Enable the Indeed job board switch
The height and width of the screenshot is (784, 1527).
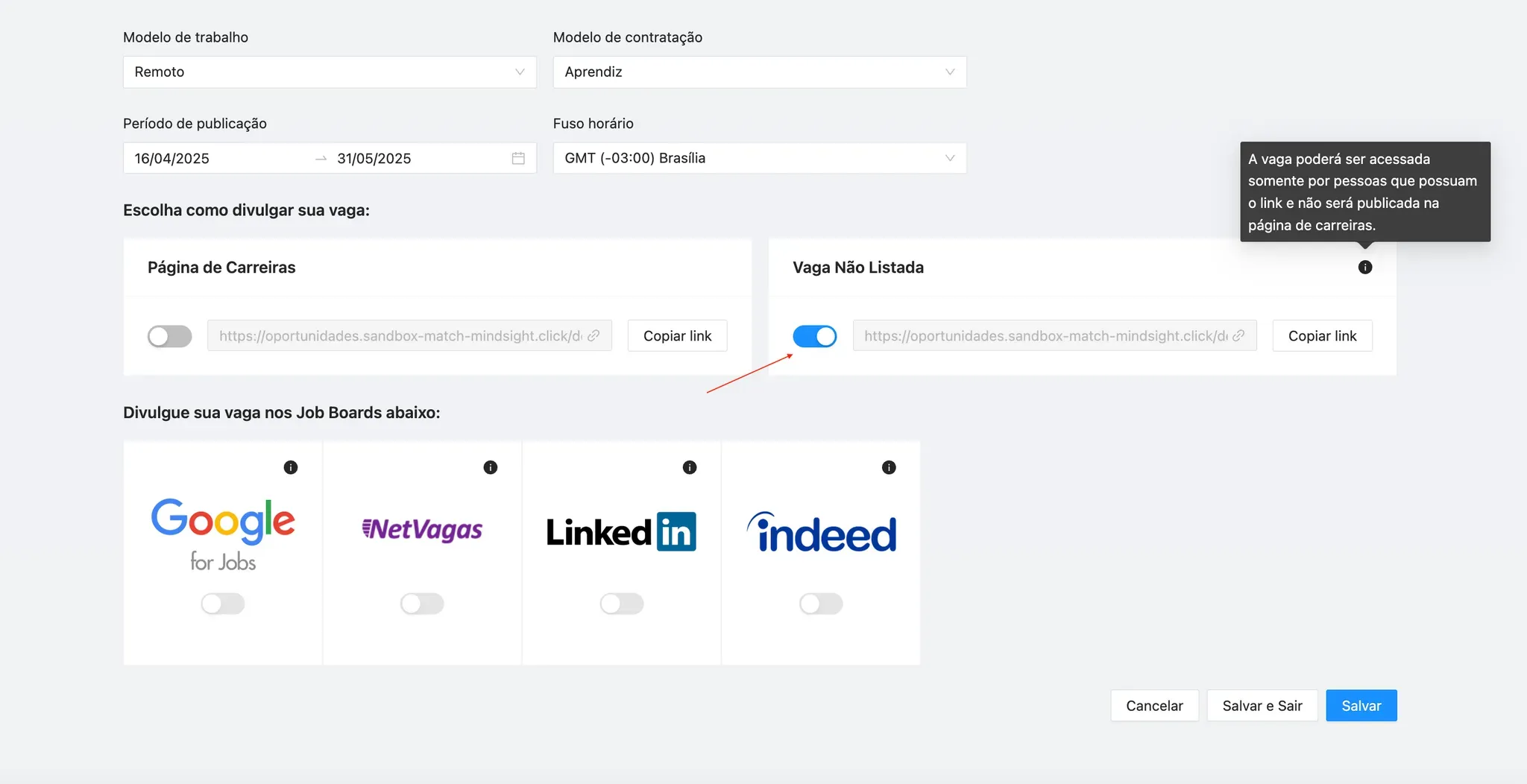821,604
